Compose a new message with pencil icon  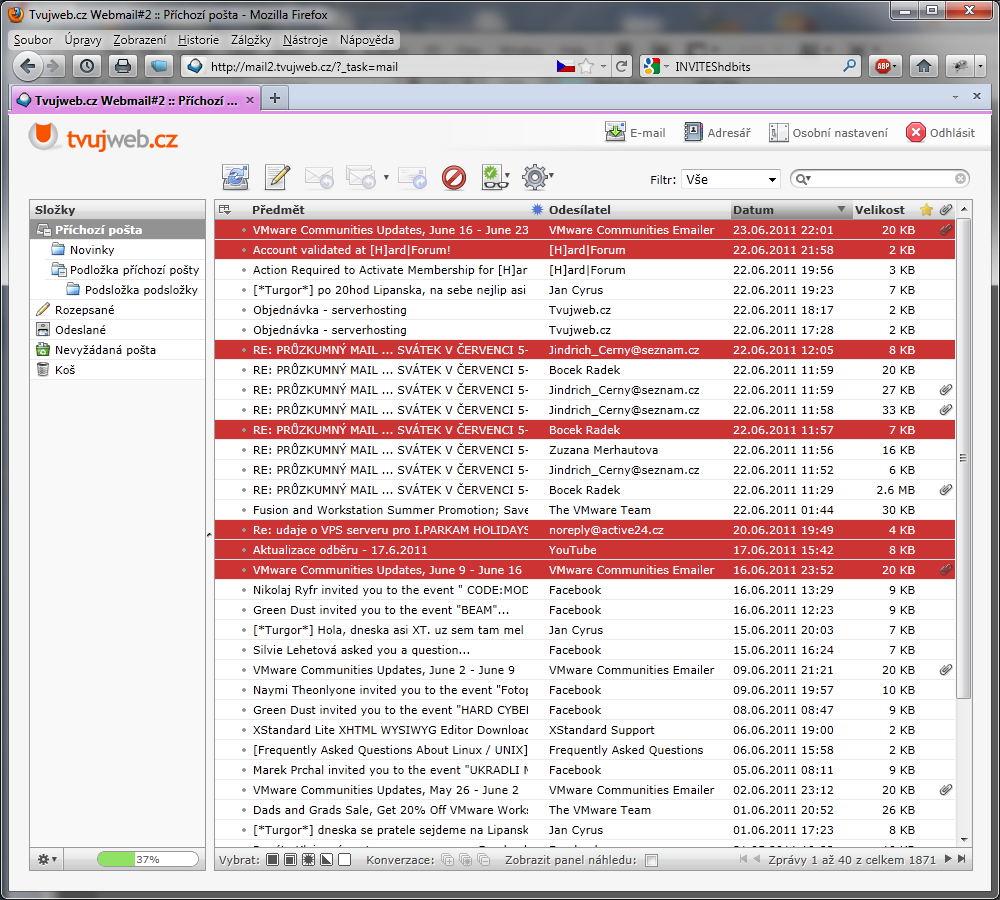pyautogui.click(x=276, y=178)
